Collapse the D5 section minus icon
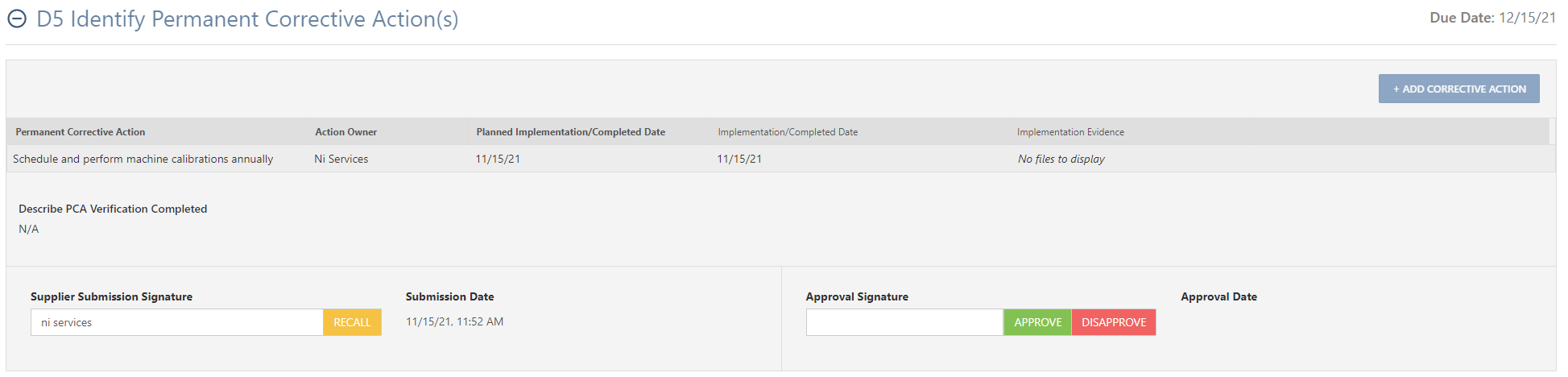 [x=17, y=19]
